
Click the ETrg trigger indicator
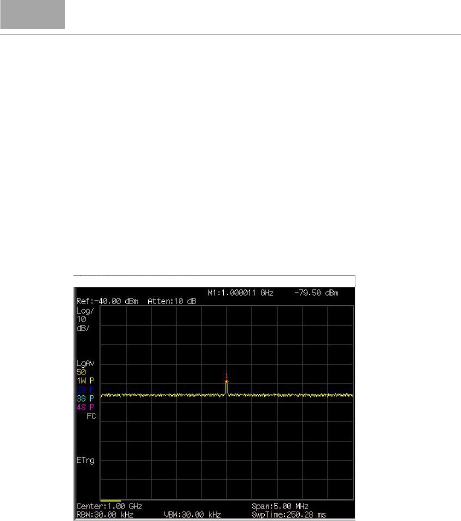(x=85, y=461)
